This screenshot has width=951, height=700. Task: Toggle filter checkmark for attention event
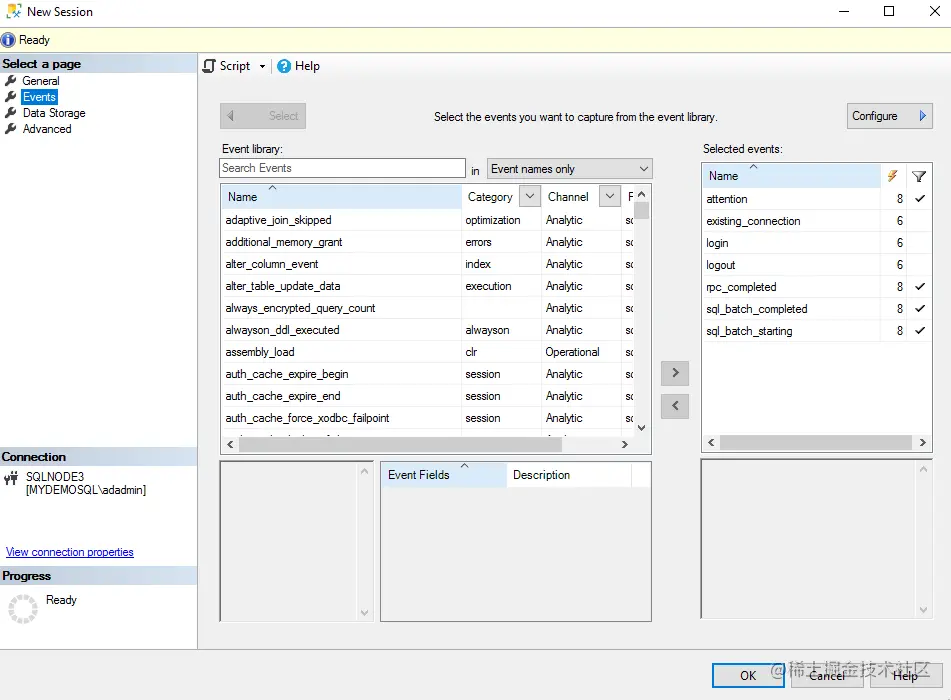click(919, 198)
